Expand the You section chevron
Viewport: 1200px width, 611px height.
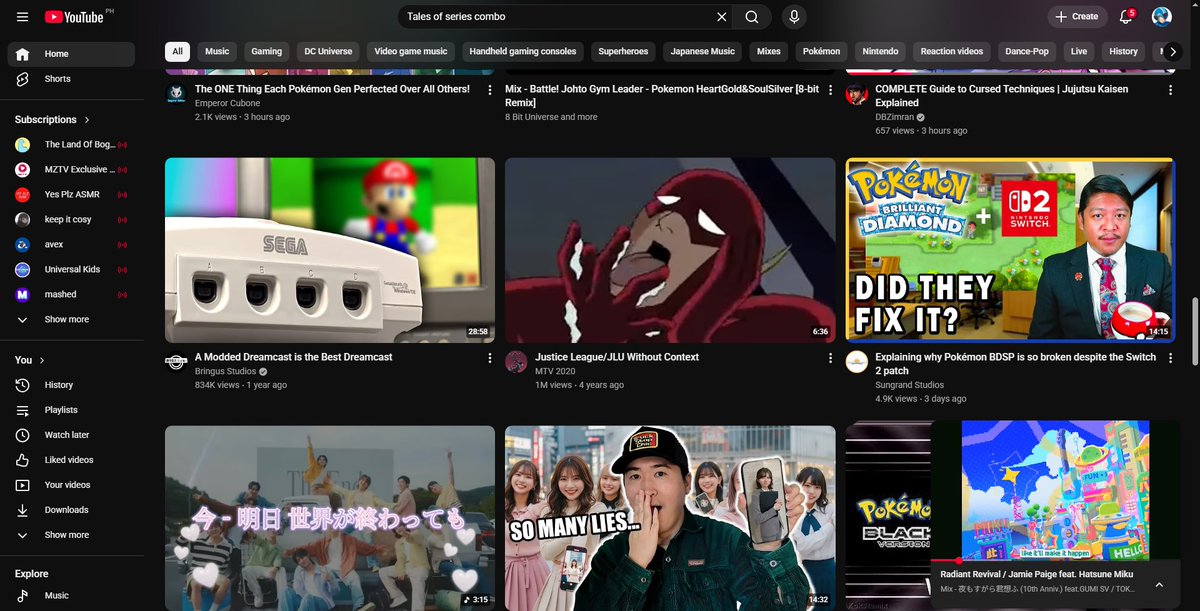coord(42,360)
